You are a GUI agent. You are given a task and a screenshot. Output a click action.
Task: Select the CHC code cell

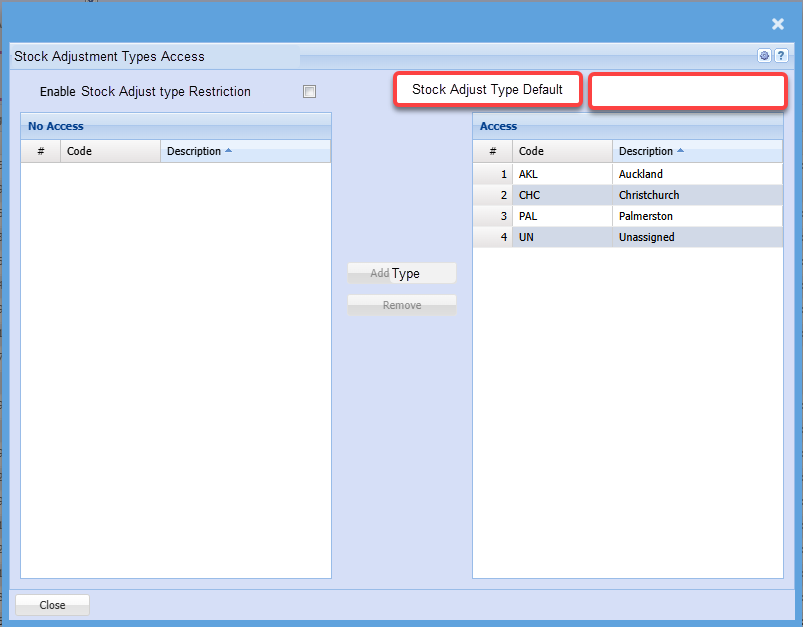pos(562,195)
